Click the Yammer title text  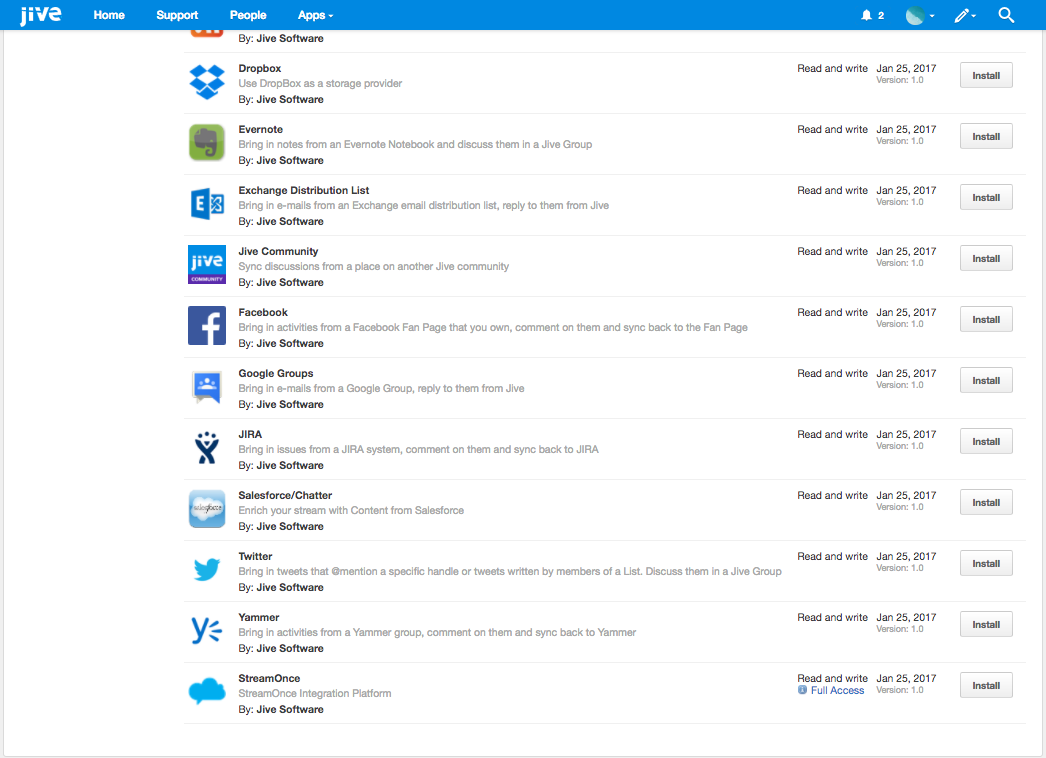(259, 617)
